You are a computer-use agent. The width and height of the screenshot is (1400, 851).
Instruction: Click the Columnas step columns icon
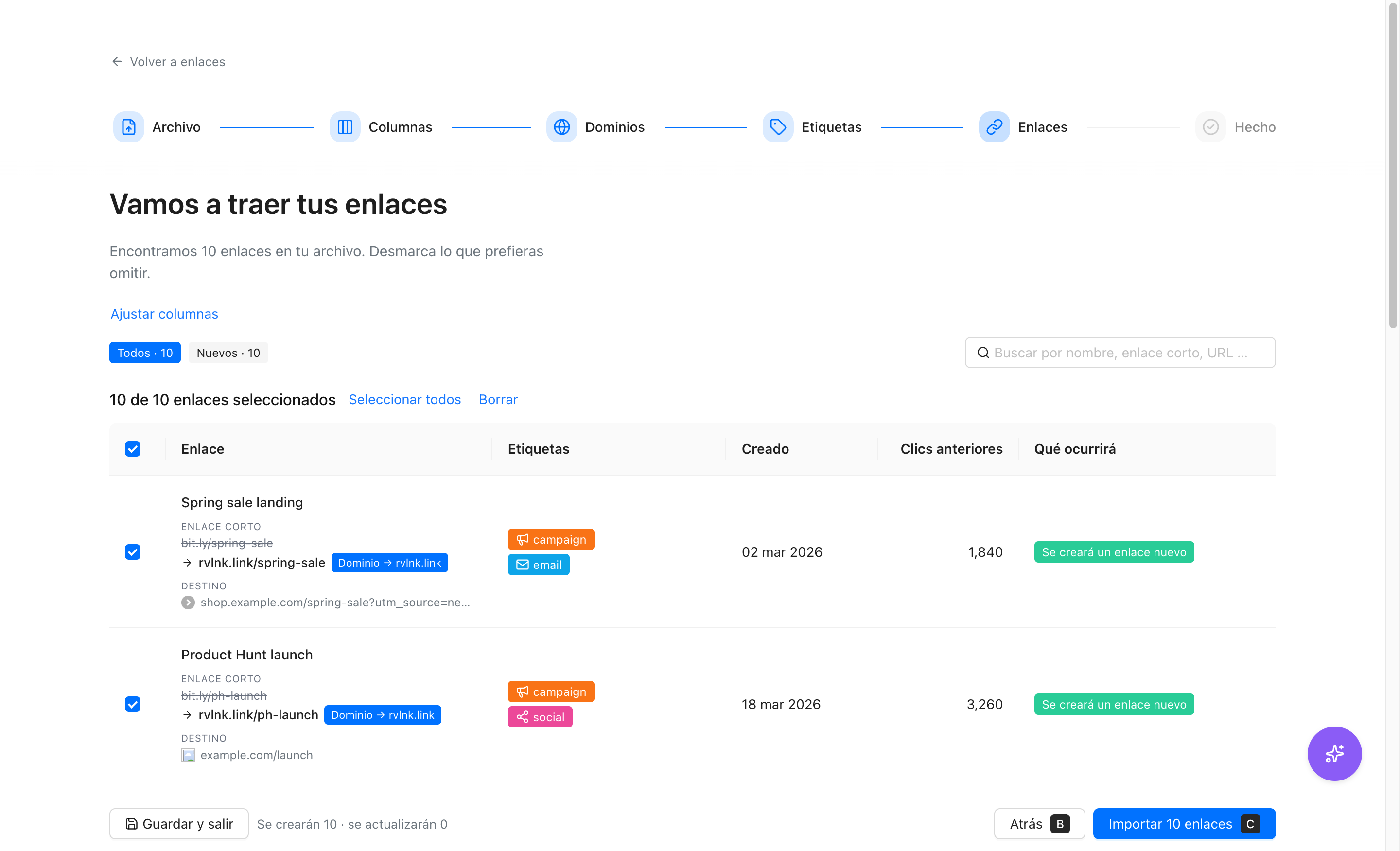[345, 127]
